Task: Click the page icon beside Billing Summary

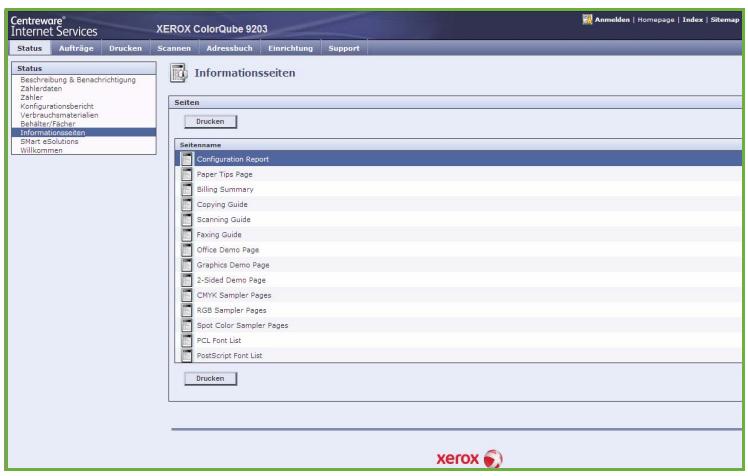Action: click(x=187, y=189)
